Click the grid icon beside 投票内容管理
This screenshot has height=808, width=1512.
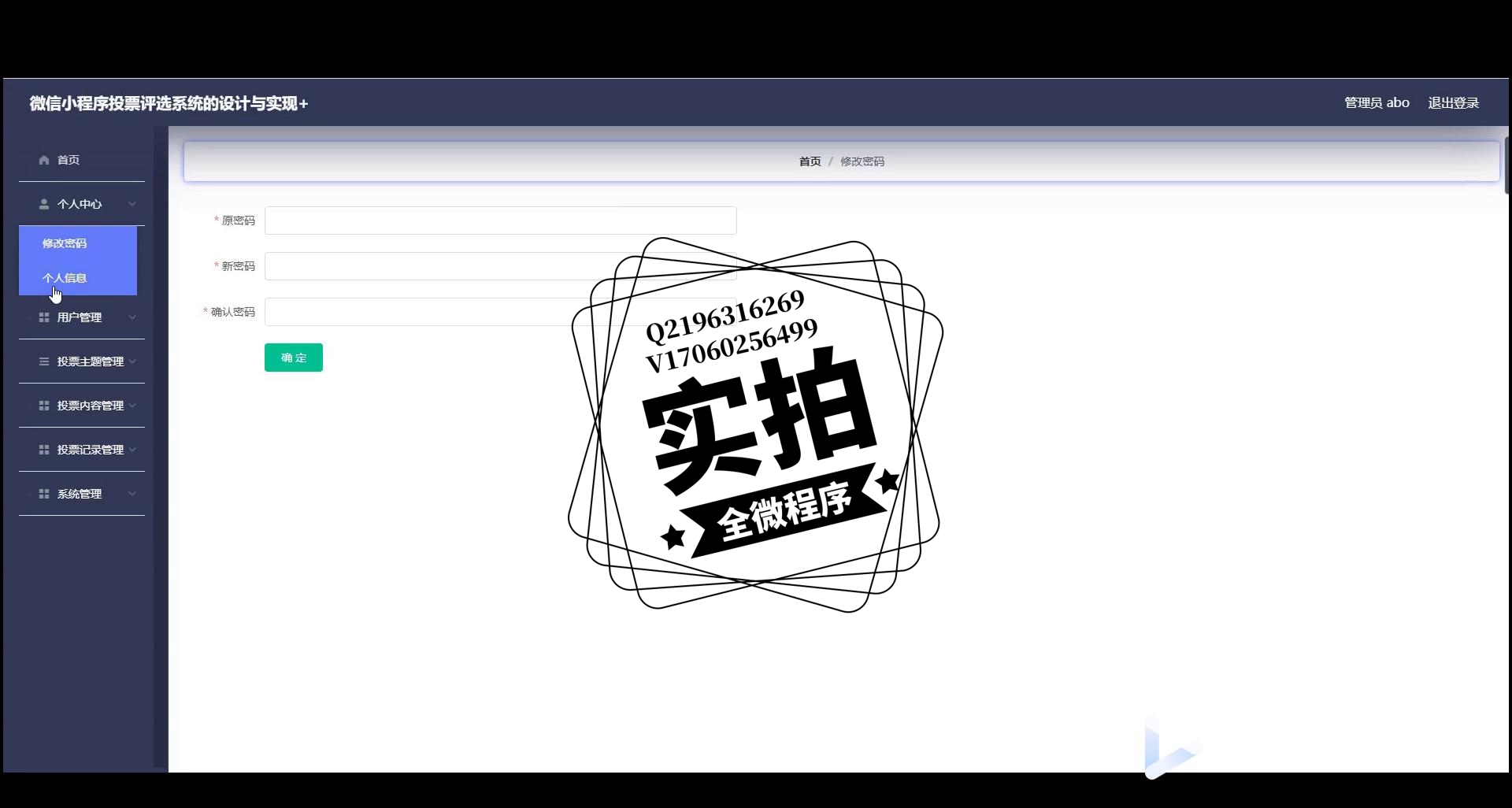pos(44,406)
